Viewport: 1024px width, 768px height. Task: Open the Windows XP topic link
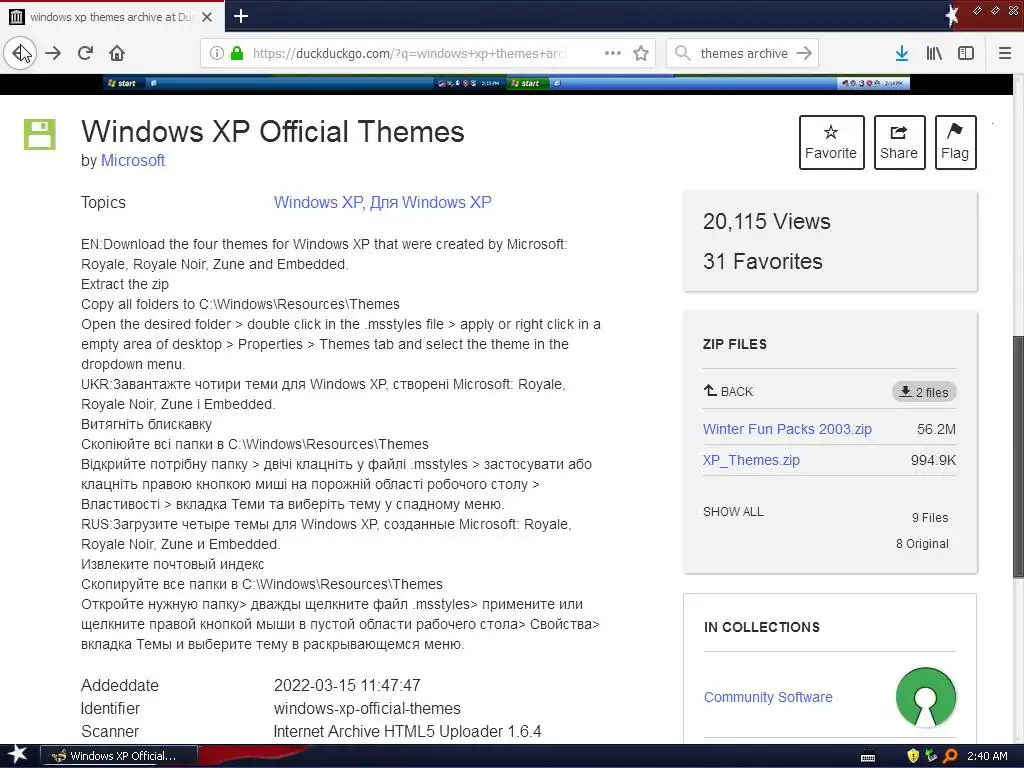coord(317,202)
